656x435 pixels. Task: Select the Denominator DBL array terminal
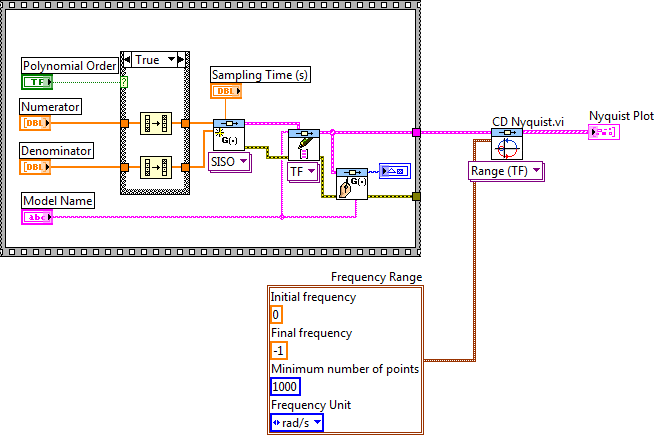click(35, 167)
